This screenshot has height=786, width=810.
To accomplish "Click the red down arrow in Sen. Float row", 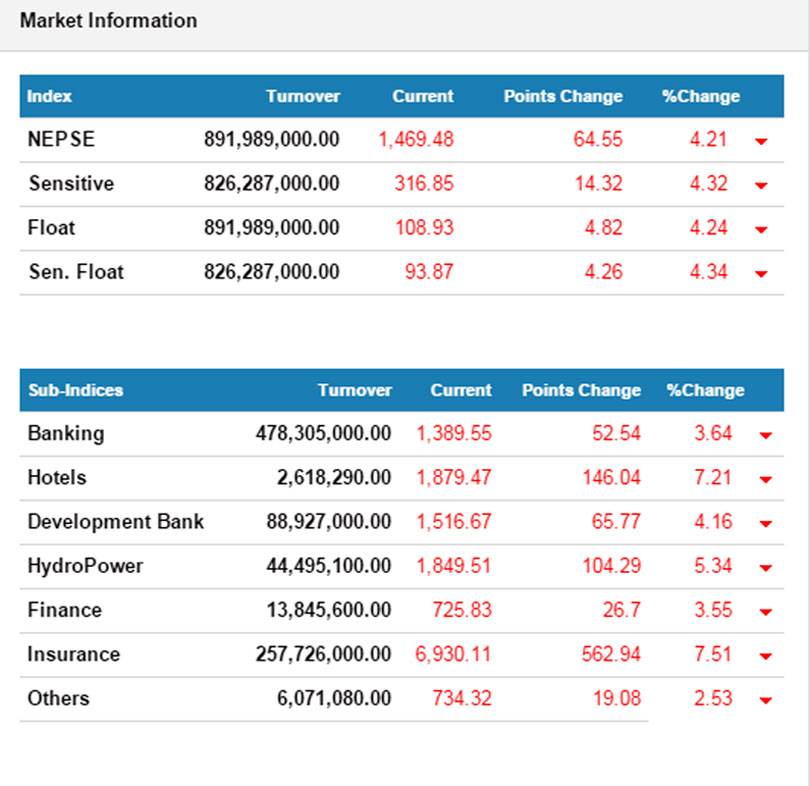I will coord(761,274).
